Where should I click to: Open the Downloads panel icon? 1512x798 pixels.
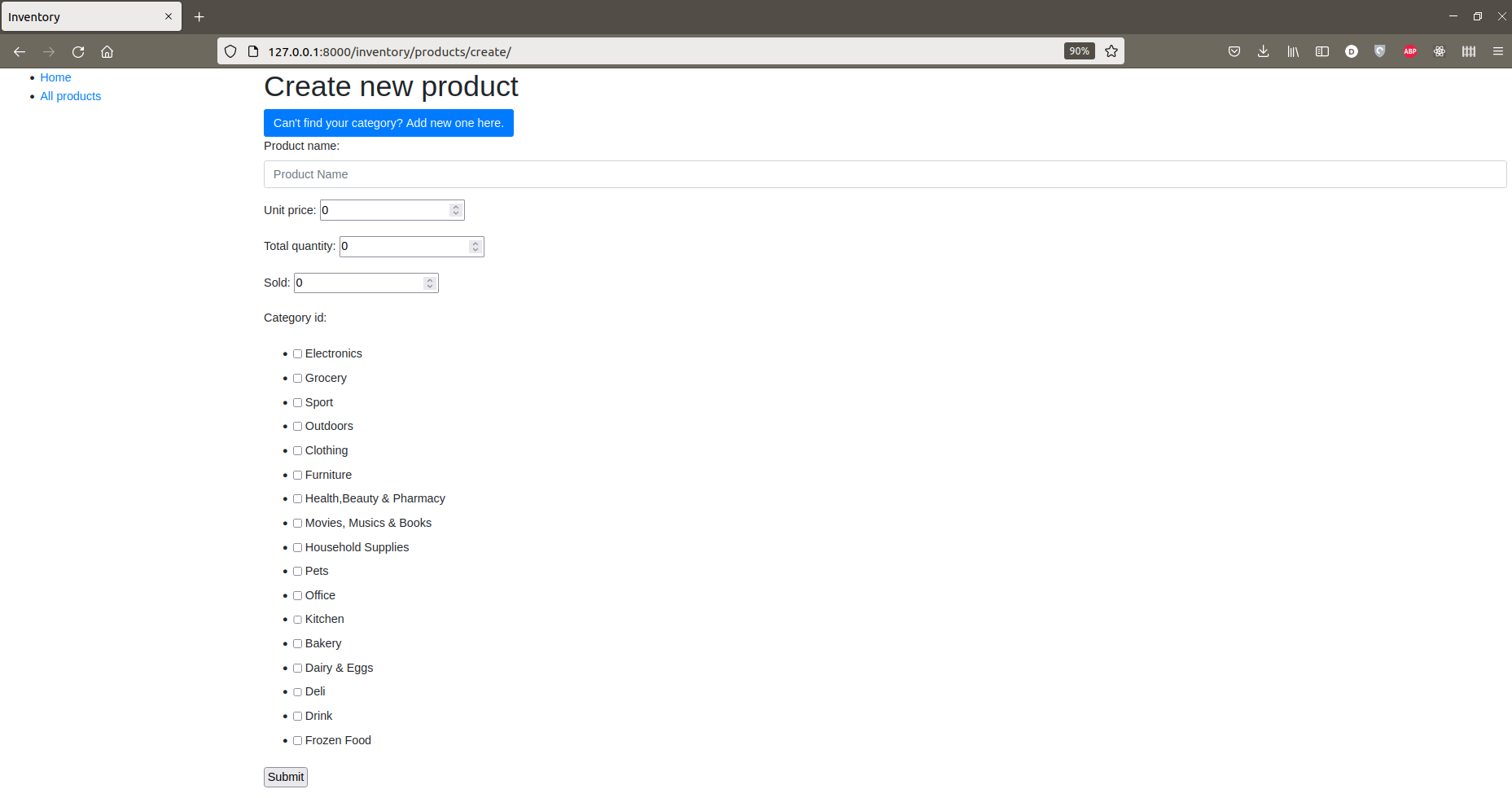coord(1264,51)
